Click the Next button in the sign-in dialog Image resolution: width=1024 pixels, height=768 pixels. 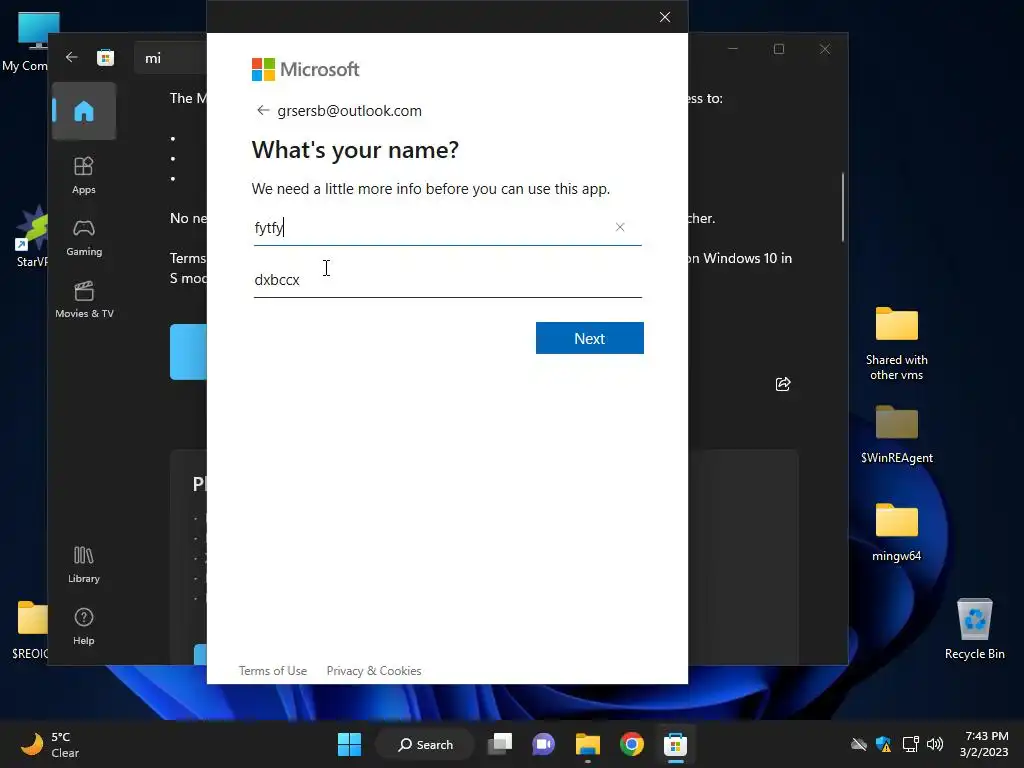point(589,338)
